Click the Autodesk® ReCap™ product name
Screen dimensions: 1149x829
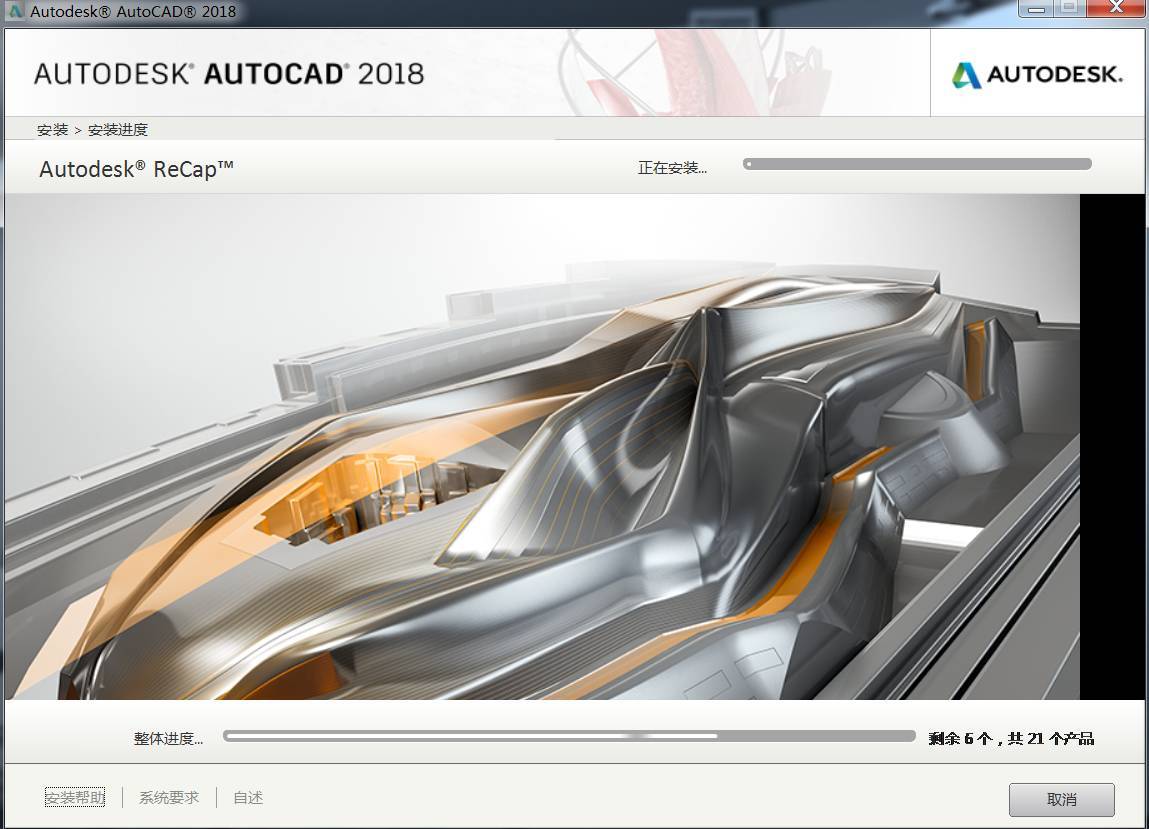pos(136,167)
